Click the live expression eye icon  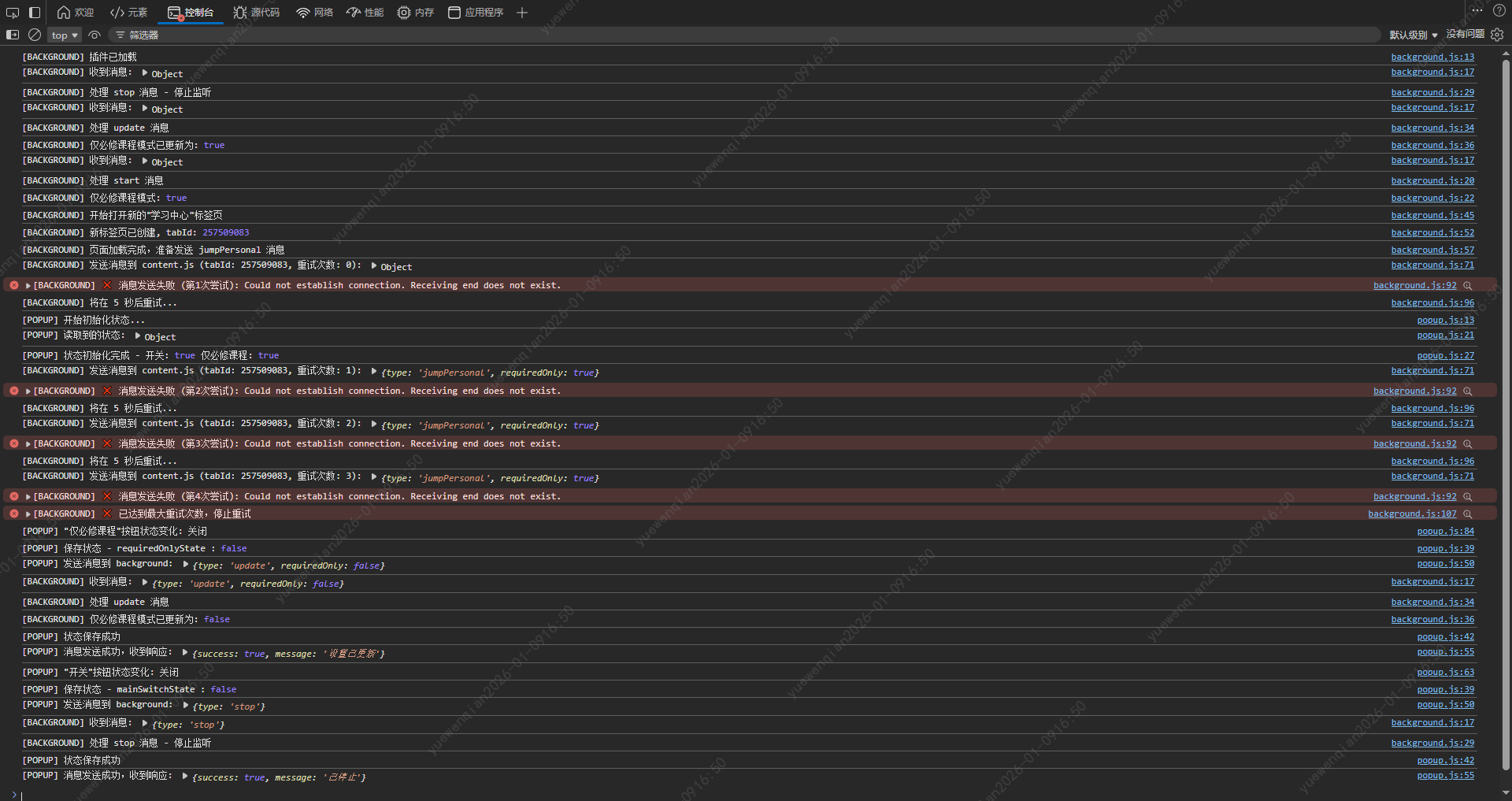[x=94, y=35]
